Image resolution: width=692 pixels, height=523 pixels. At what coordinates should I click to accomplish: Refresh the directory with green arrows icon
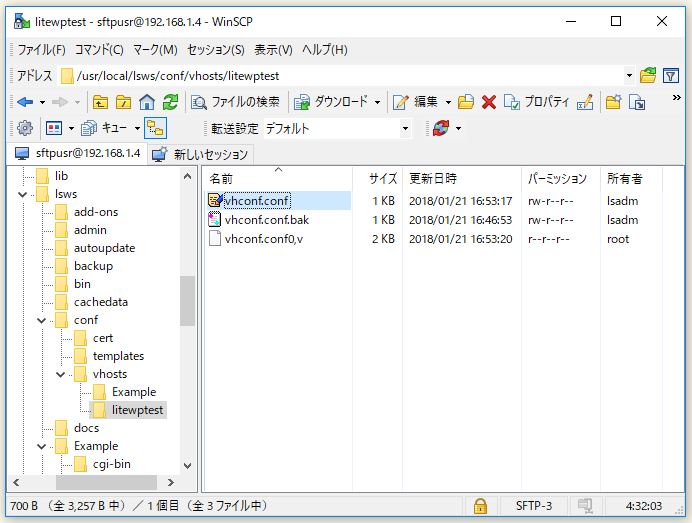(x=170, y=102)
